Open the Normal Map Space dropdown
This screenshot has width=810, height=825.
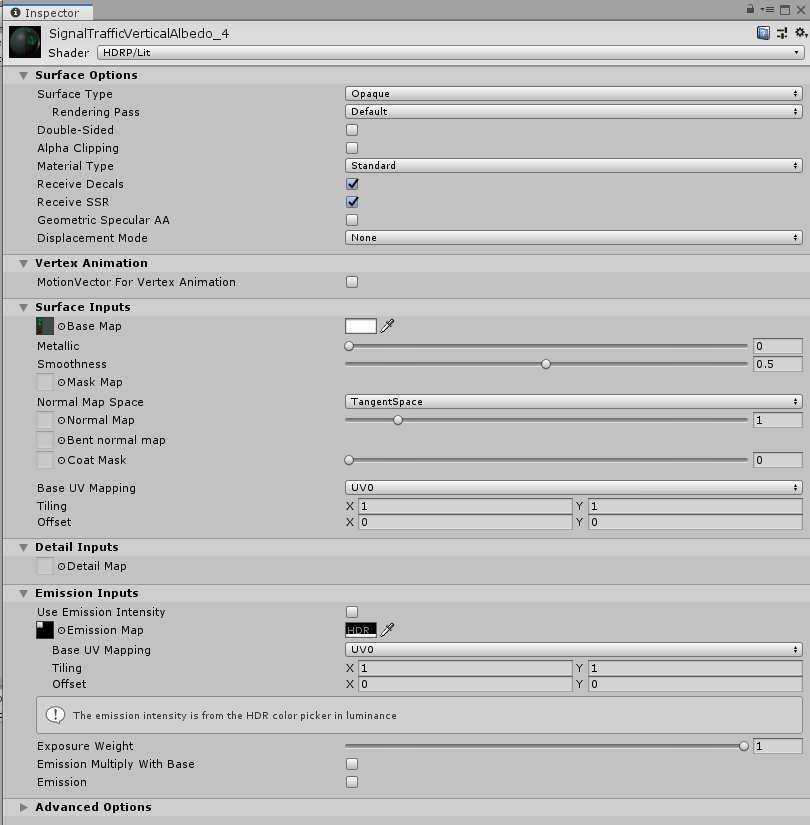(x=574, y=402)
